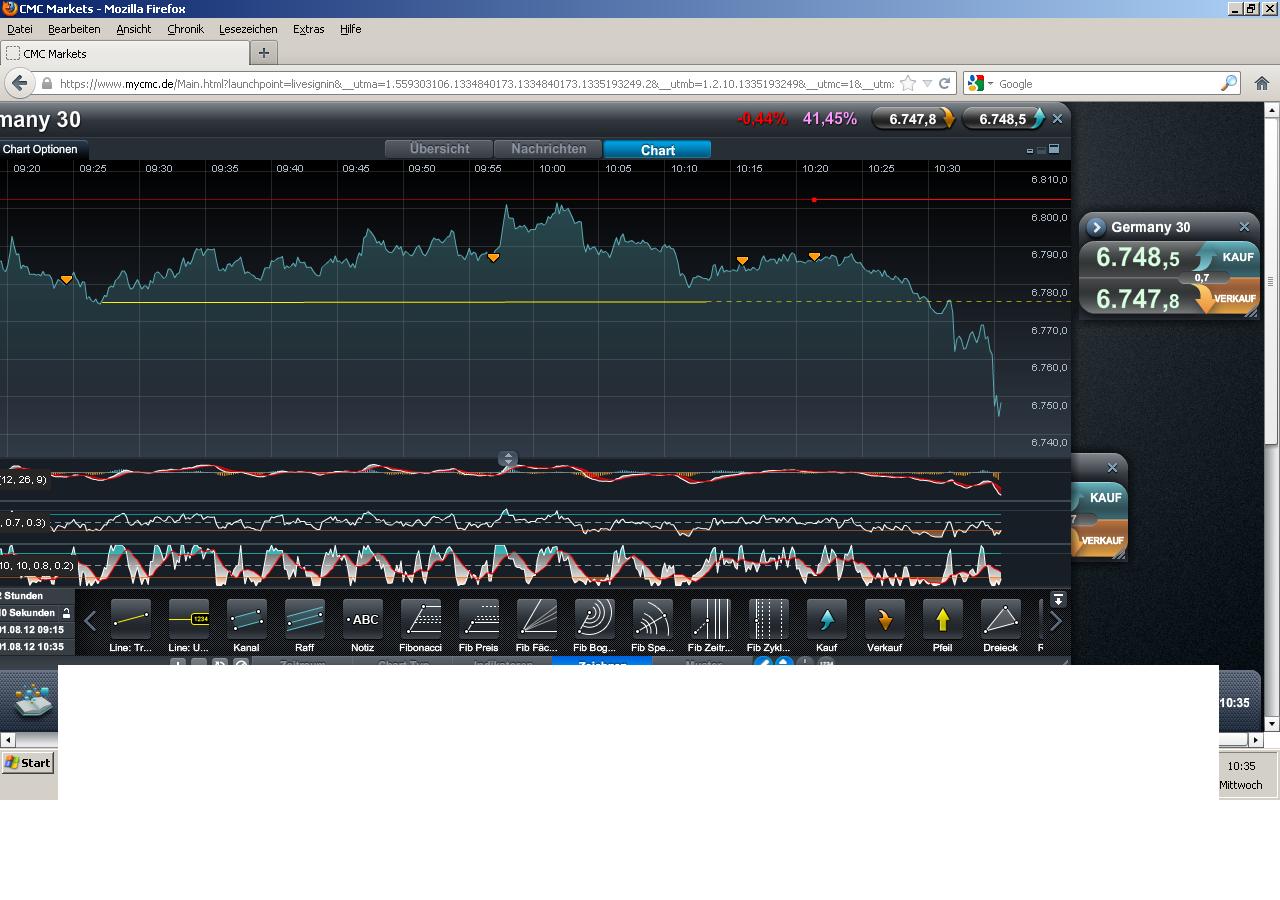
Task: Open the Extras menu
Action: pyautogui.click(x=308, y=29)
